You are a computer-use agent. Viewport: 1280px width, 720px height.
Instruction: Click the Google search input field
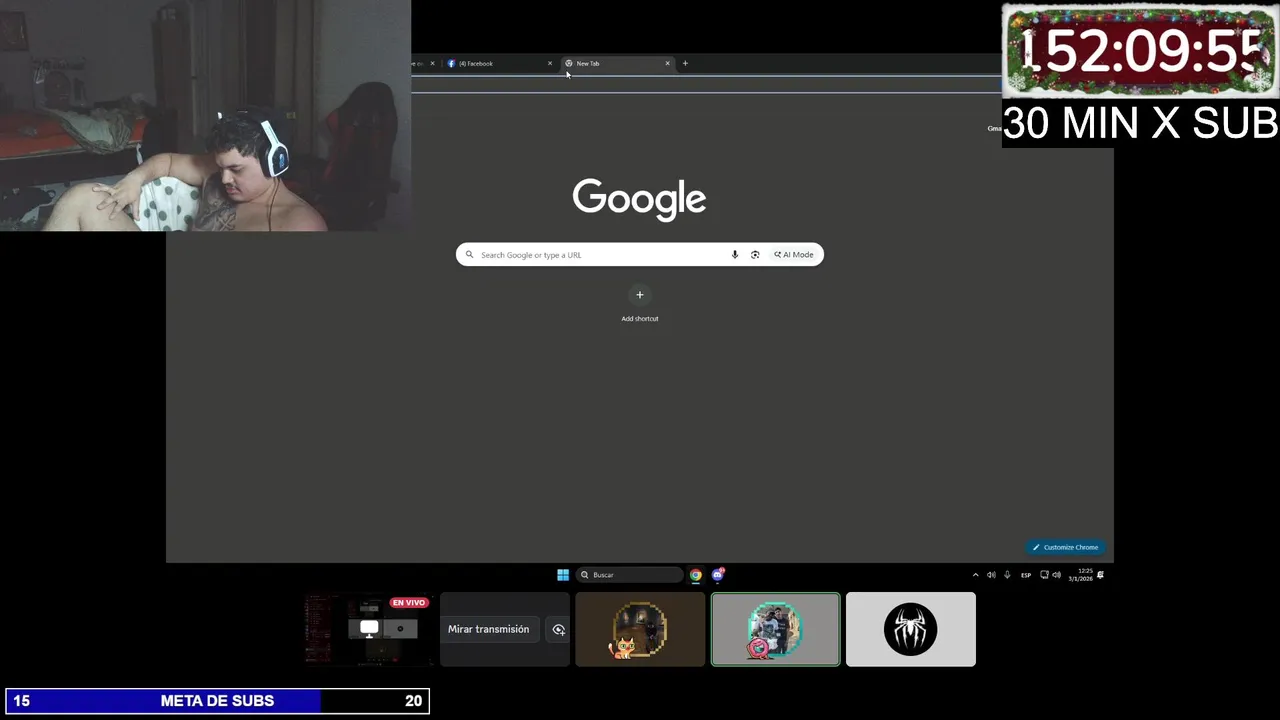[640, 255]
